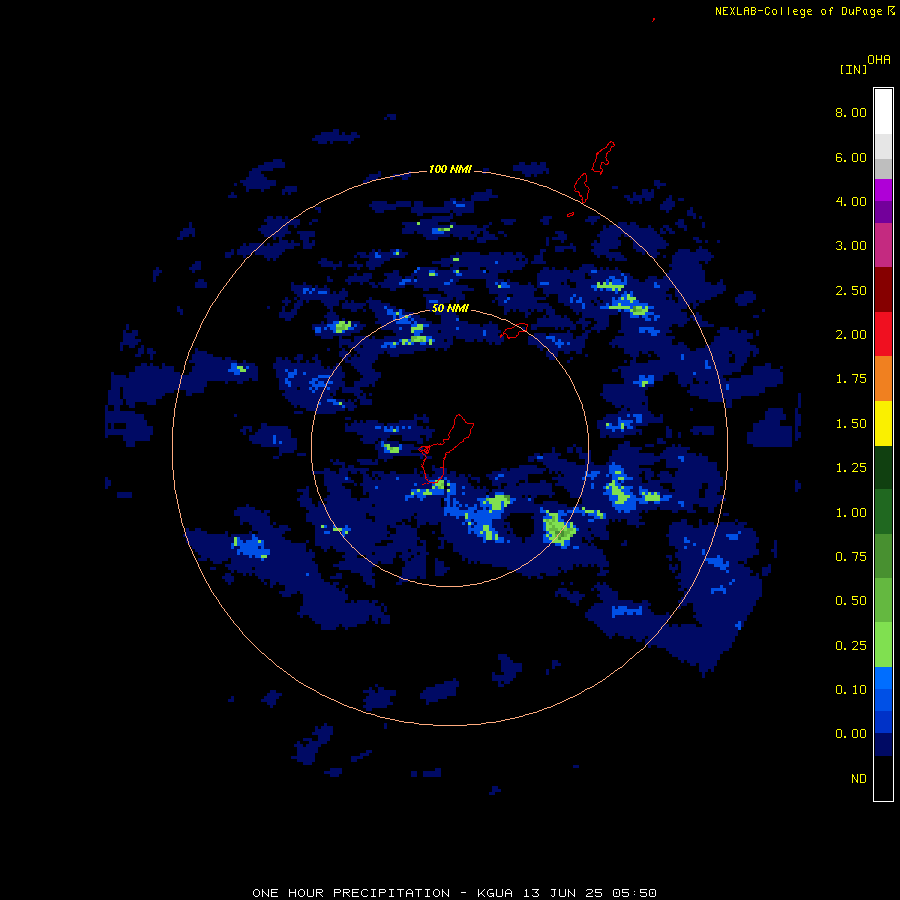Click the 0.75 legend value

850,557
